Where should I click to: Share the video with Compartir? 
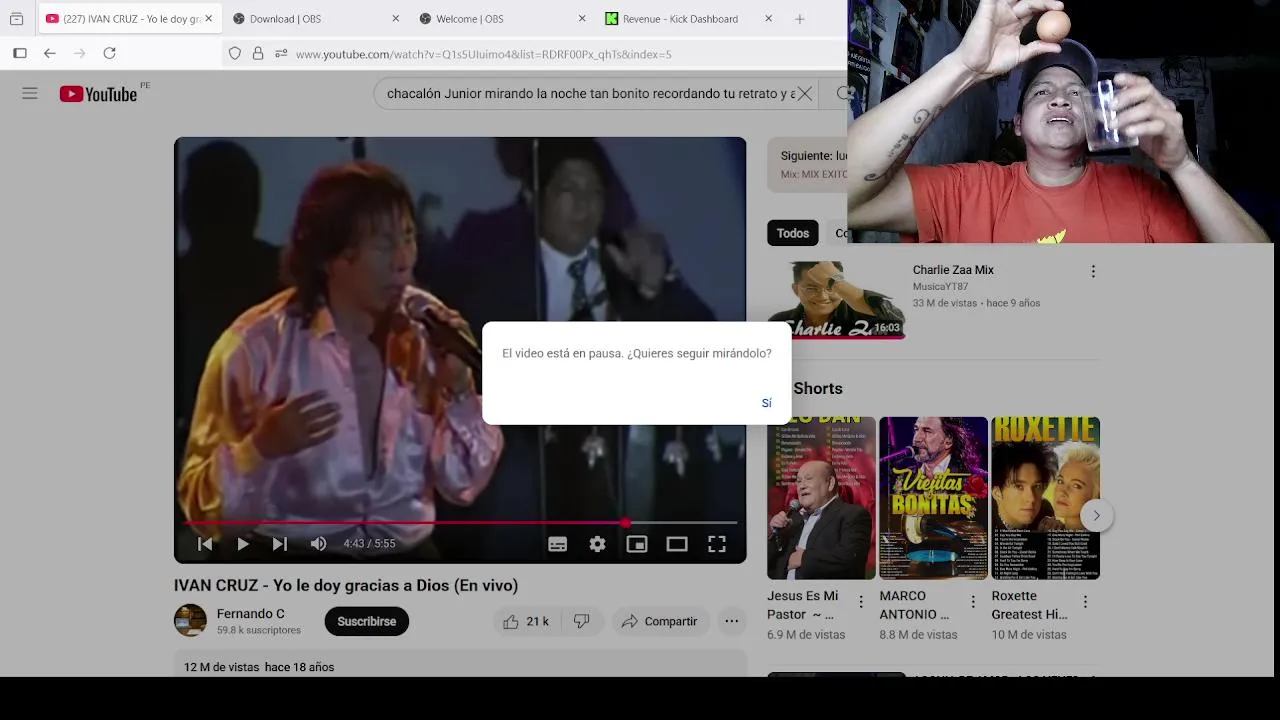coord(660,621)
